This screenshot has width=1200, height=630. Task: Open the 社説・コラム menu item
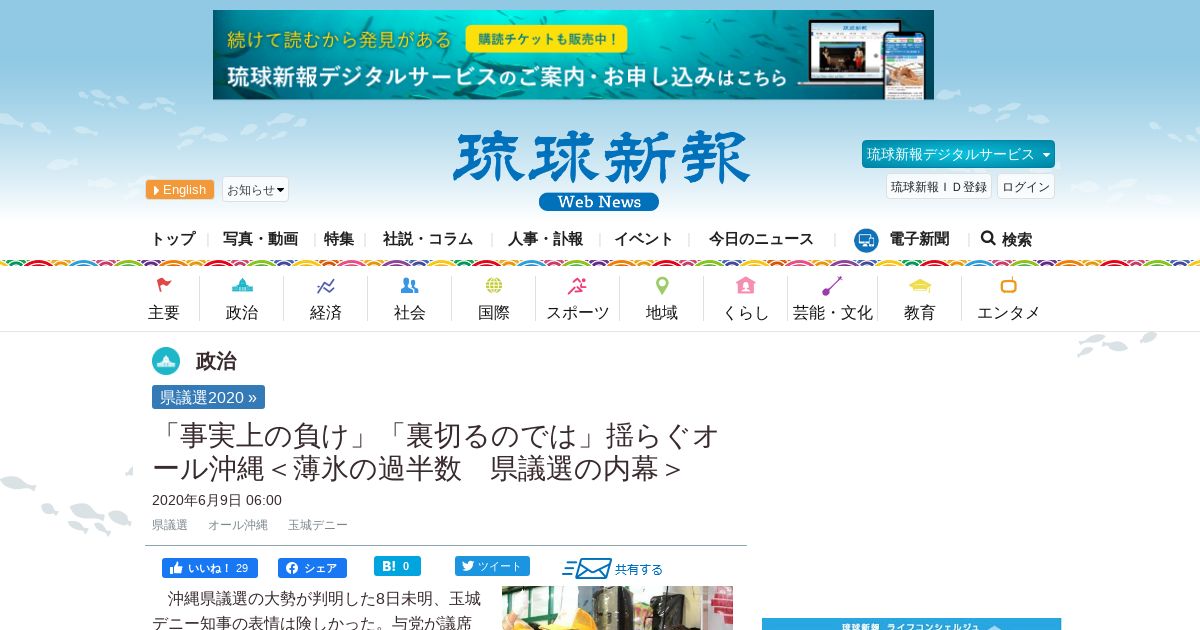tap(428, 239)
